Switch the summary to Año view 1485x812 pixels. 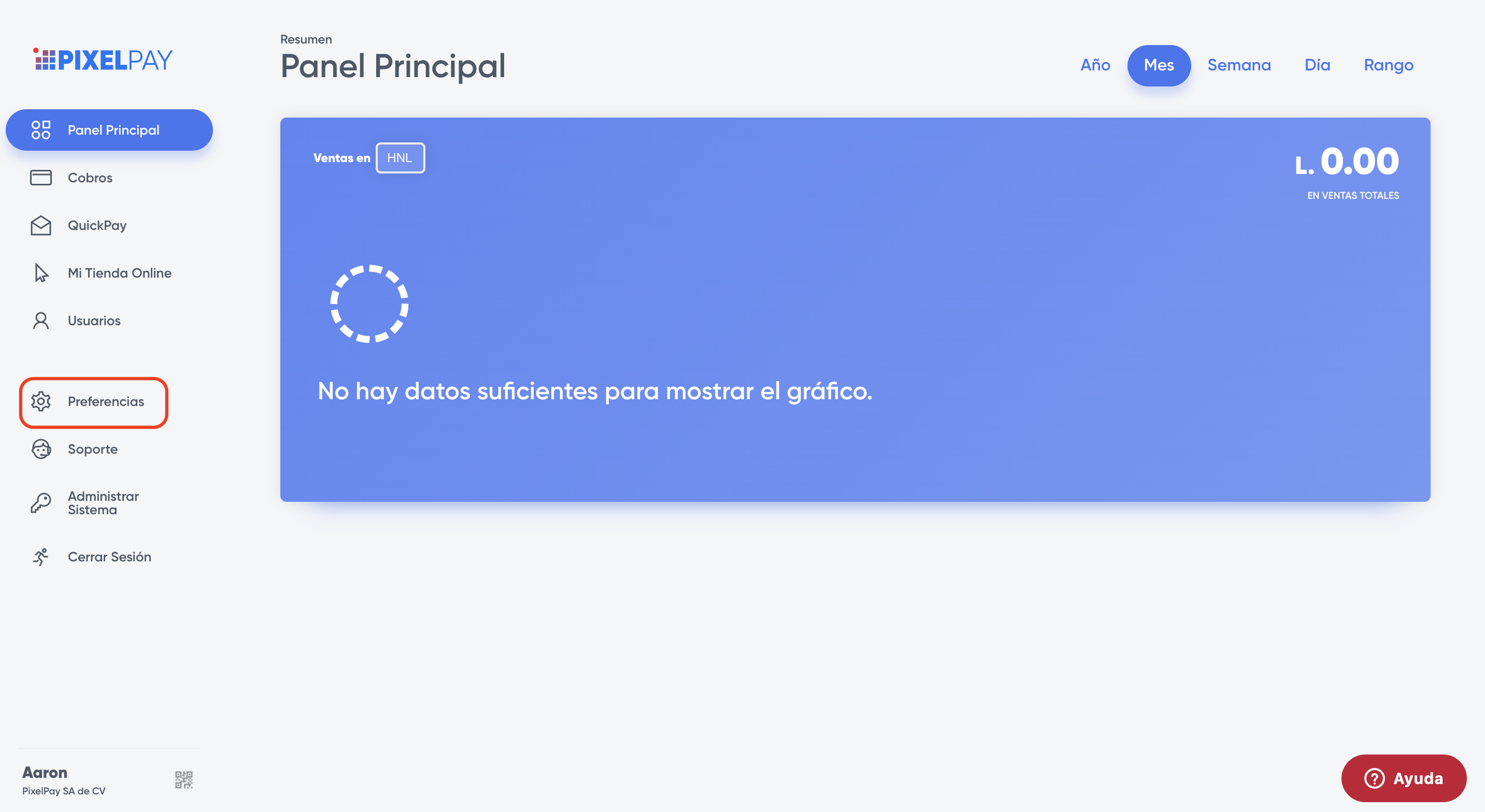[x=1095, y=65]
